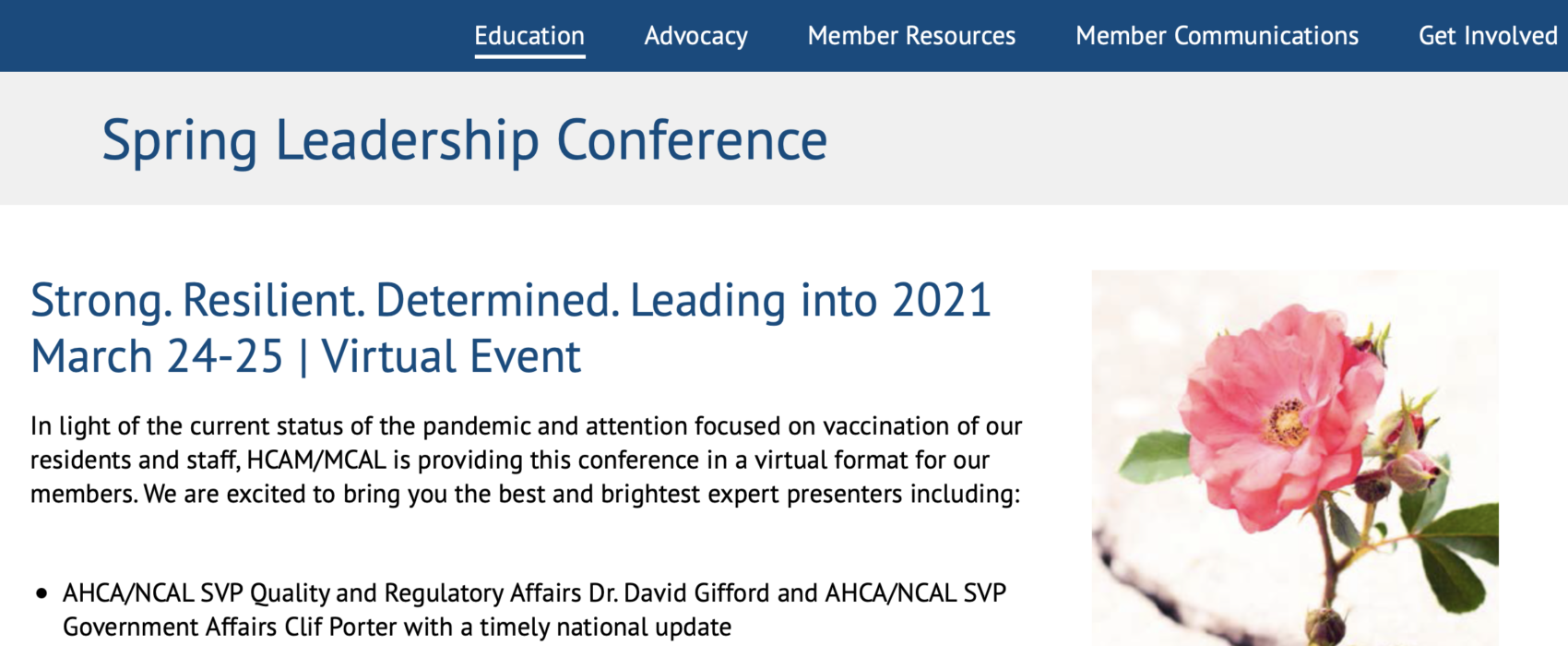Viewport: 1568px width, 646px height.
Task: Go to Member Communications menu
Action: [x=1217, y=36]
